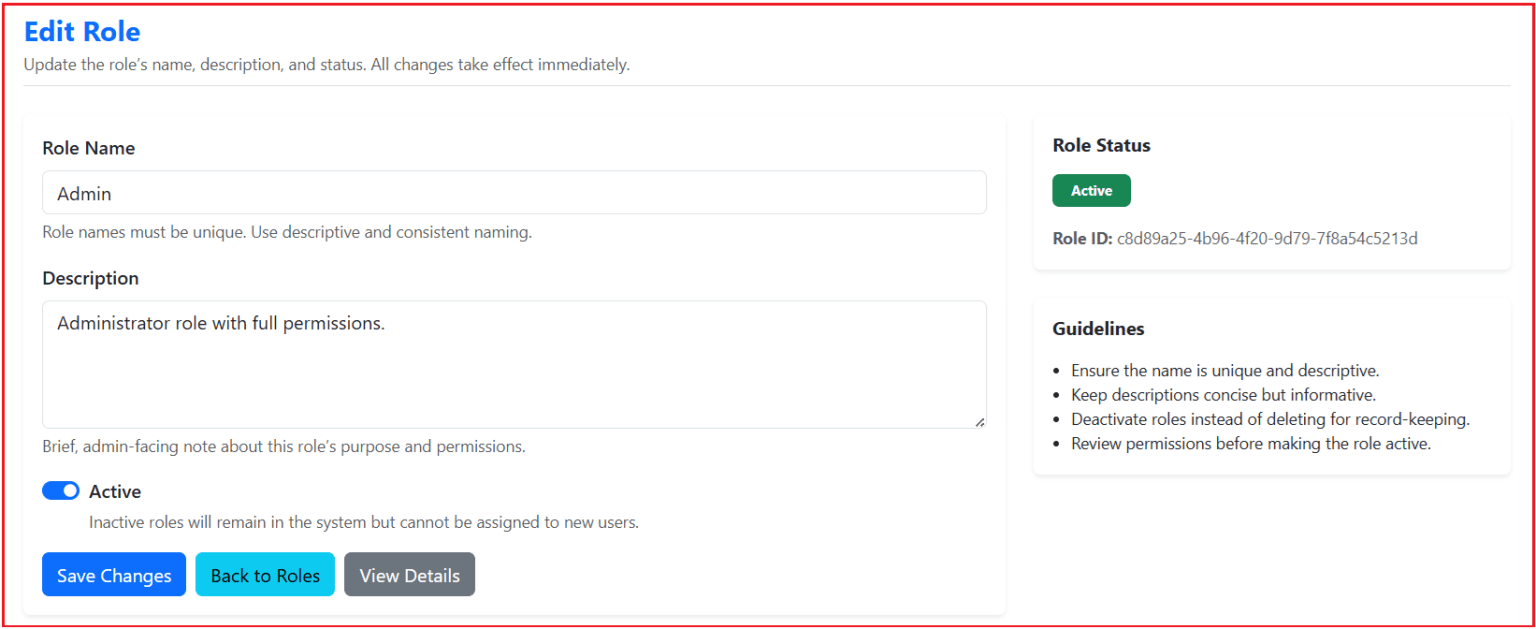Click the inactive roles help text

364,522
